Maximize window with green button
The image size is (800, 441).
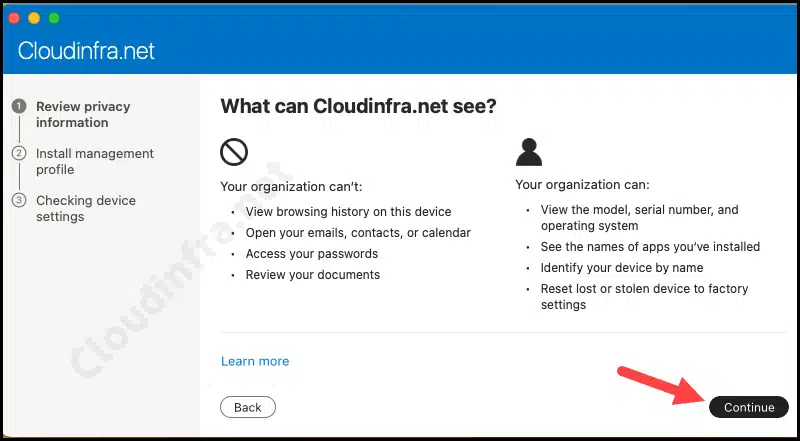[54, 18]
